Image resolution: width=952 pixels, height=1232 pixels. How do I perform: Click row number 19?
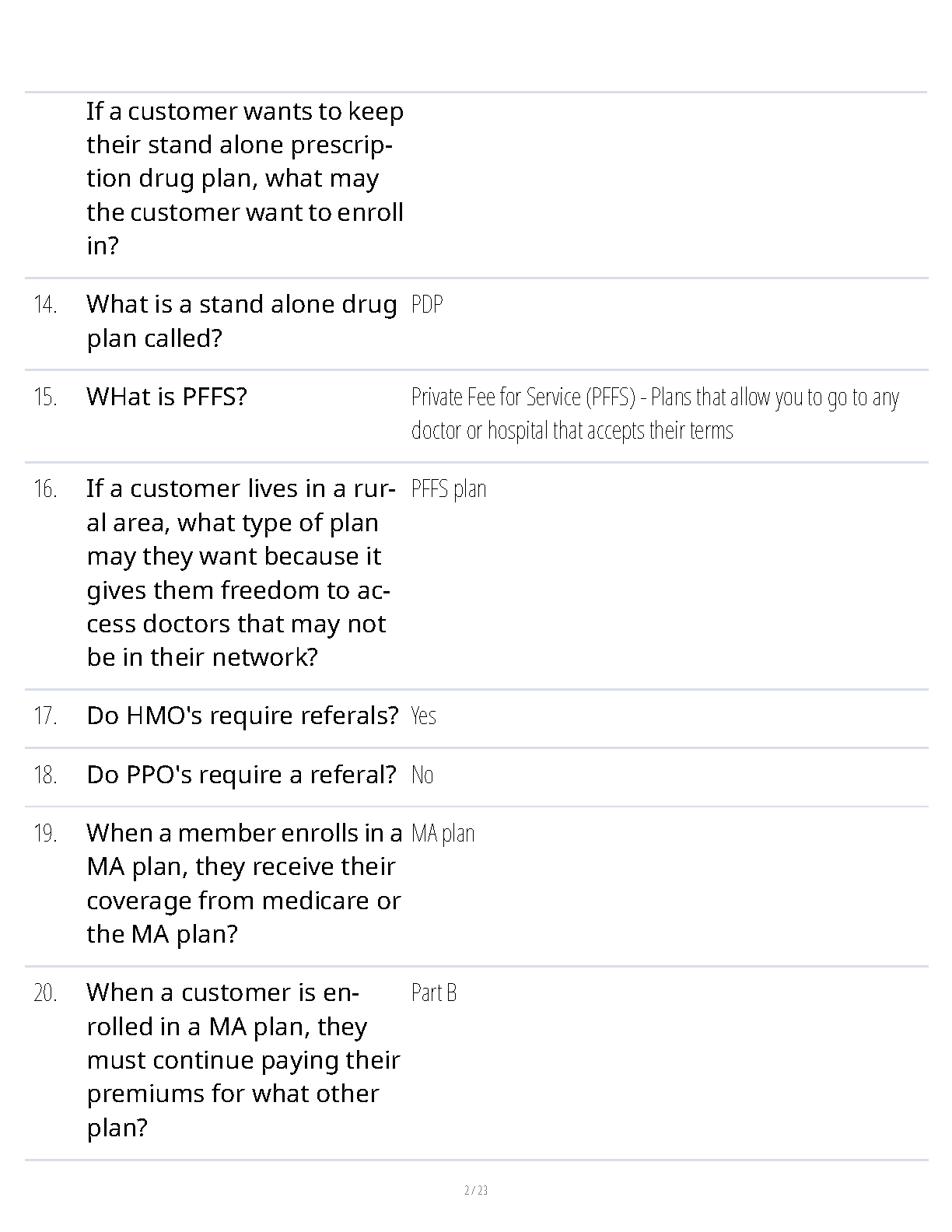coord(45,834)
